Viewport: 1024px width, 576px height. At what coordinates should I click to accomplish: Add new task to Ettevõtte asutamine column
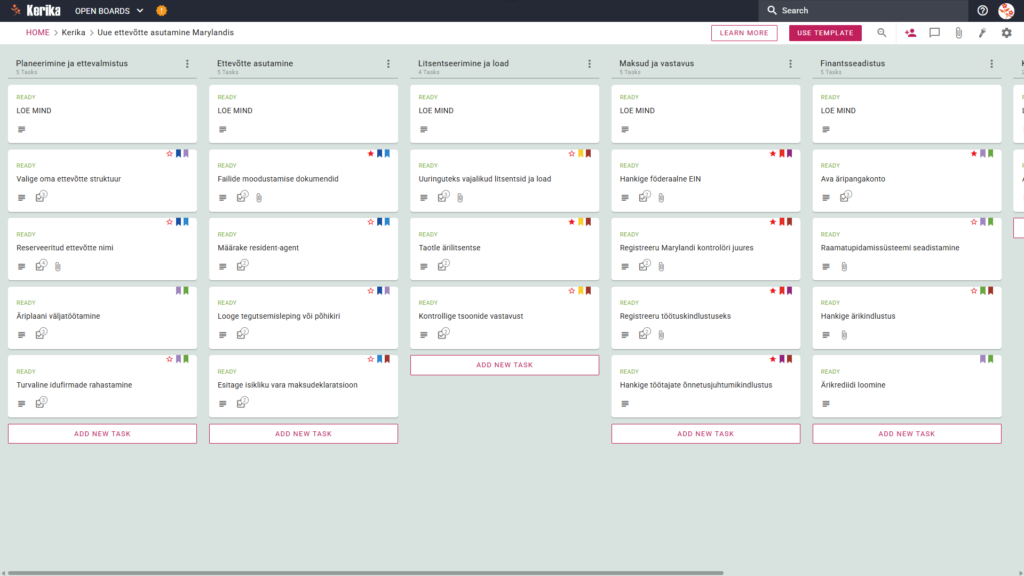click(x=304, y=434)
